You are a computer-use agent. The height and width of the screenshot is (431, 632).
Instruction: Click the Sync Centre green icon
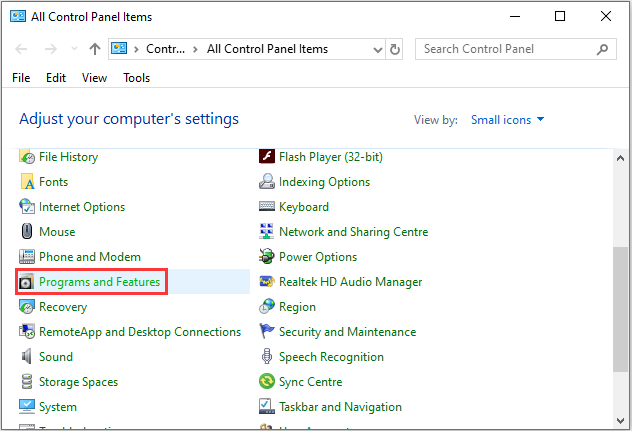(x=267, y=382)
